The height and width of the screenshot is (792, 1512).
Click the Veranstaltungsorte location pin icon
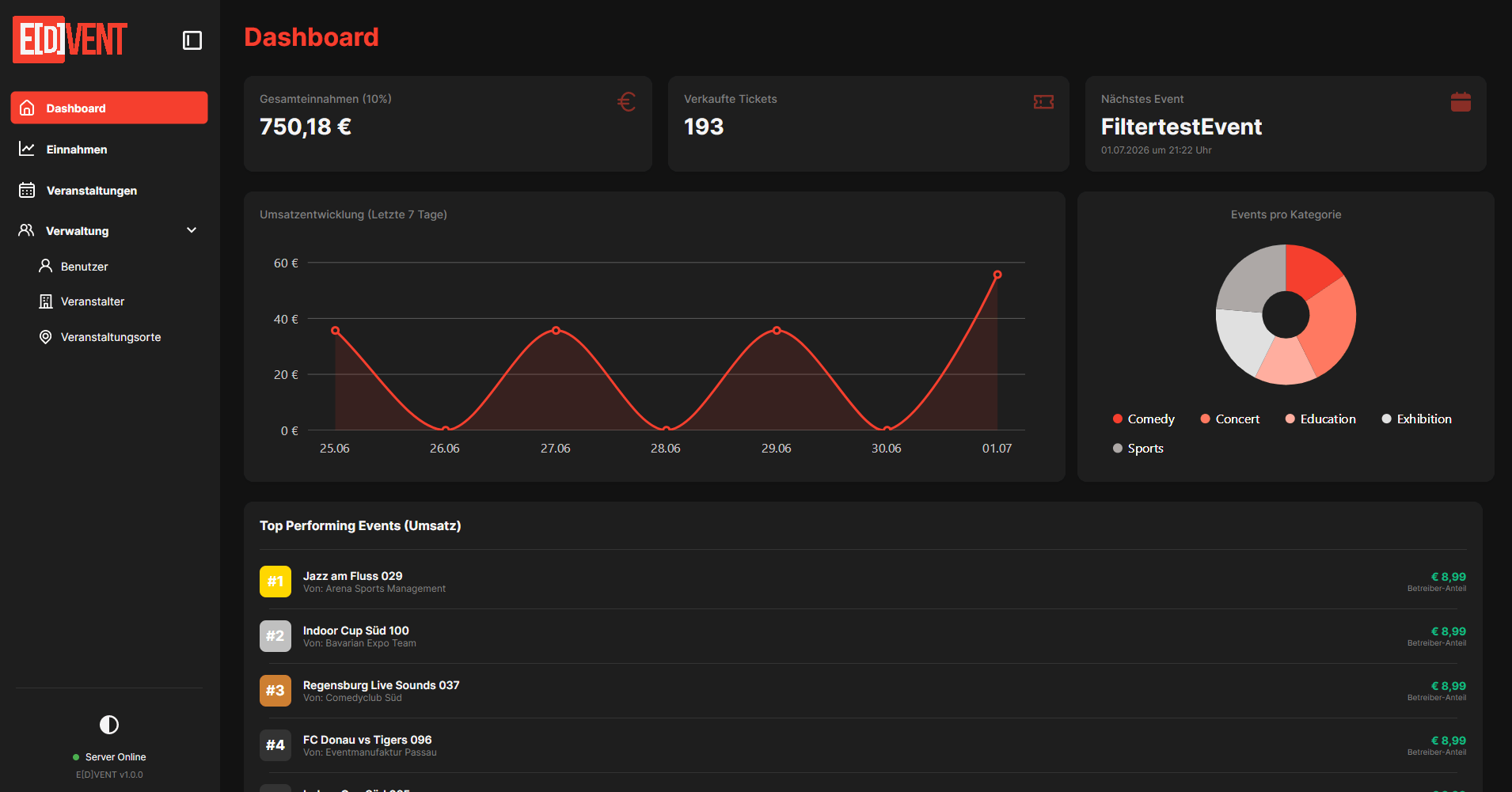46,337
